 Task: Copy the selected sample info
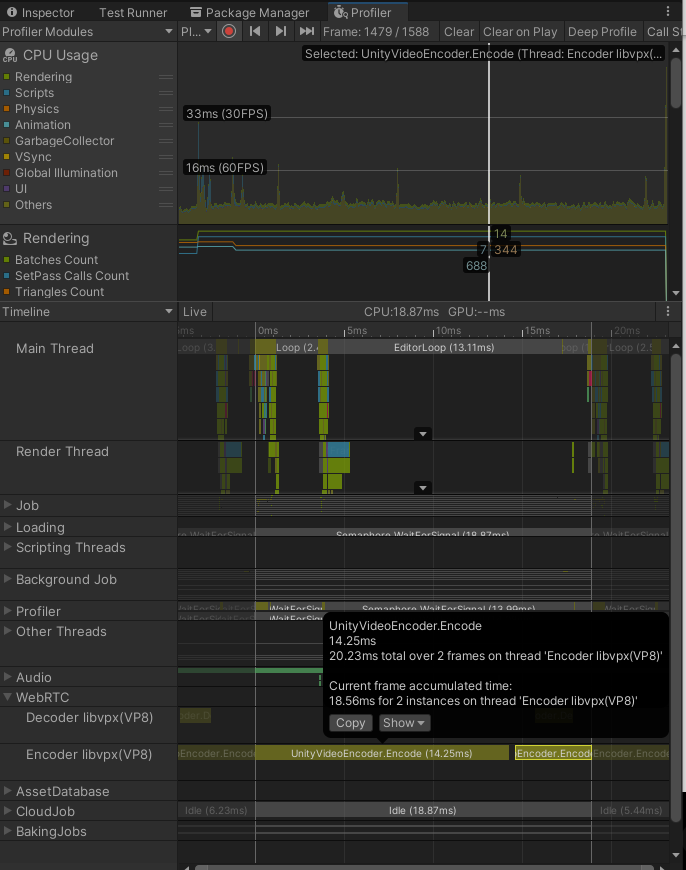pos(350,722)
